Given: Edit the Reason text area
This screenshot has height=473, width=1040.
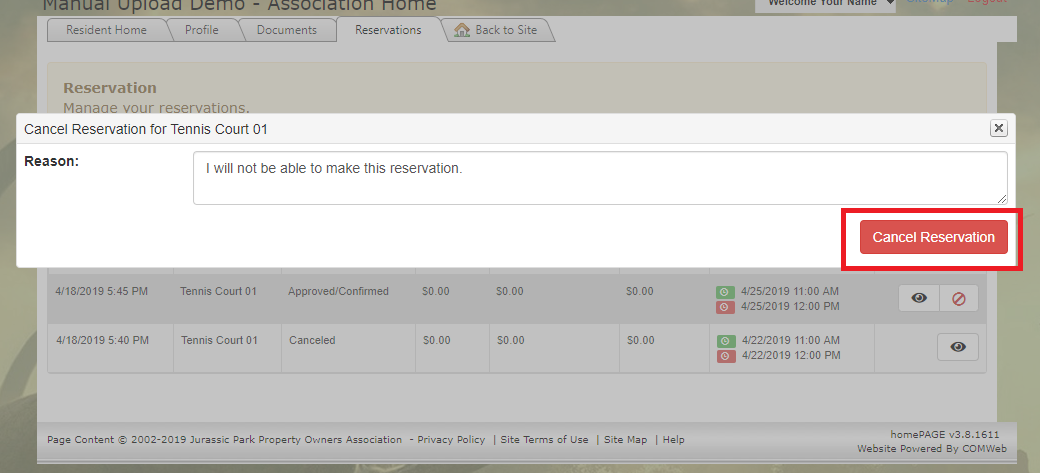Looking at the screenshot, I should coord(600,178).
